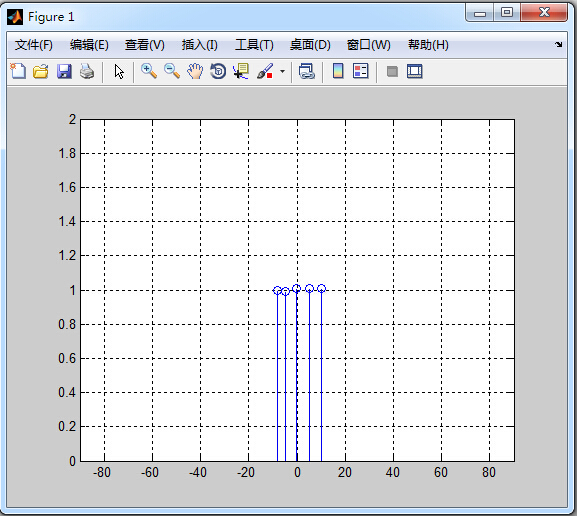
Task: Open the 文件(F) menu
Action: [33, 45]
